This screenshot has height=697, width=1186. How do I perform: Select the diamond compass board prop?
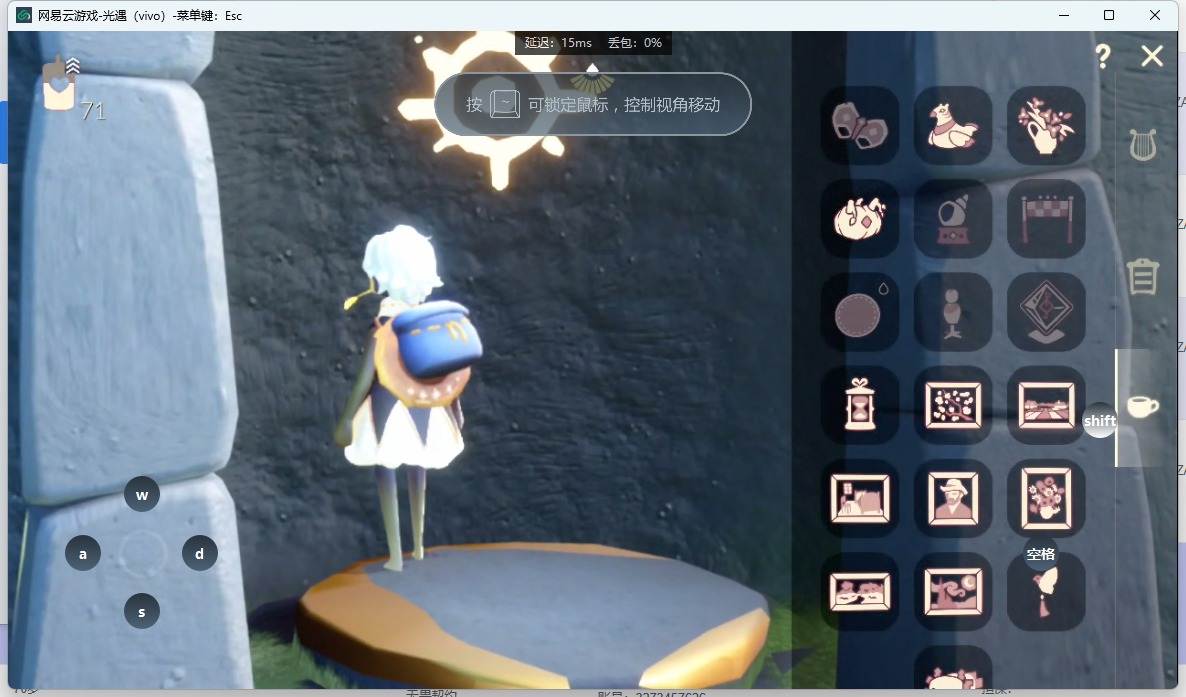(1046, 312)
